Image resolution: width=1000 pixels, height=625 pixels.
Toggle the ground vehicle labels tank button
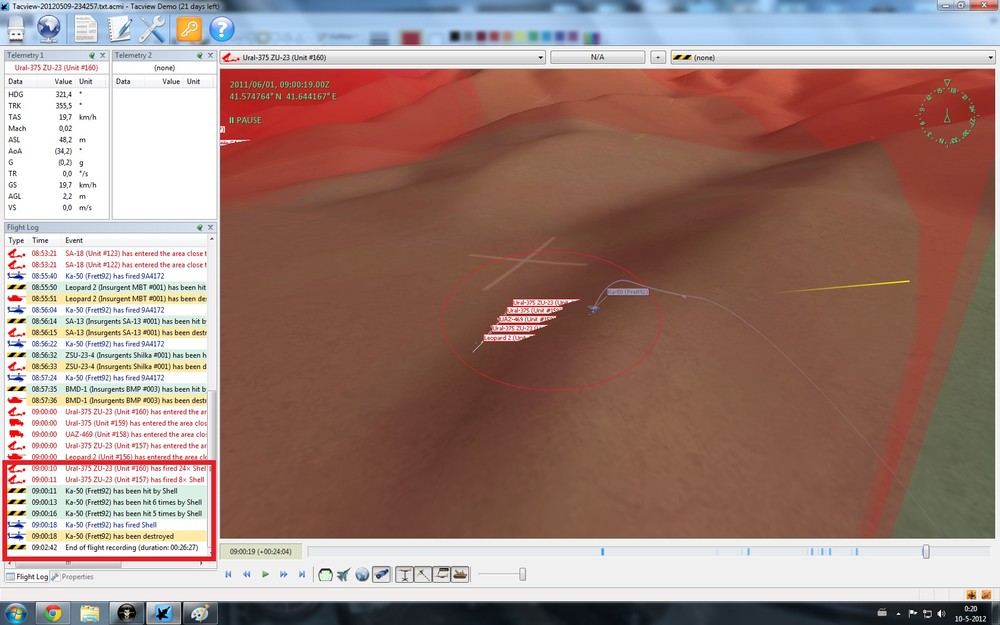(x=459, y=573)
